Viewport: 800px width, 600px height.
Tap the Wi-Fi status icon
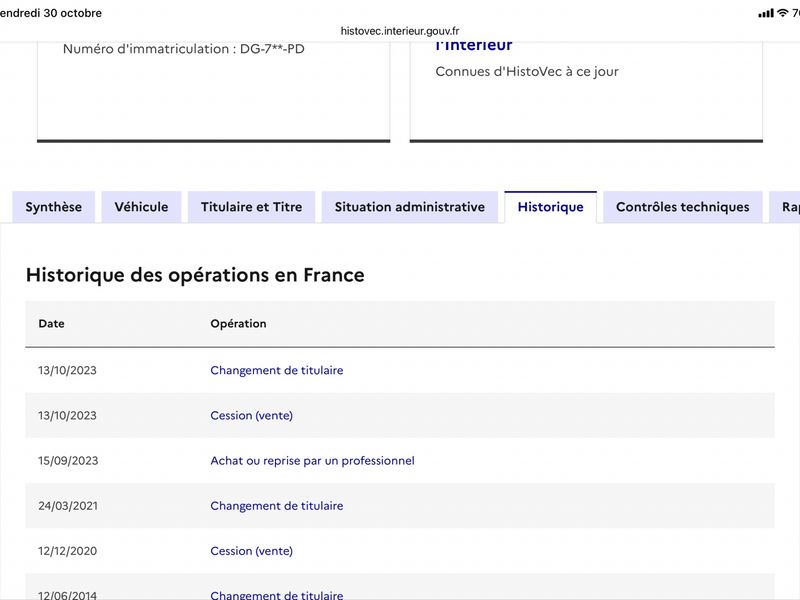pyautogui.click(x=782, y=13)
